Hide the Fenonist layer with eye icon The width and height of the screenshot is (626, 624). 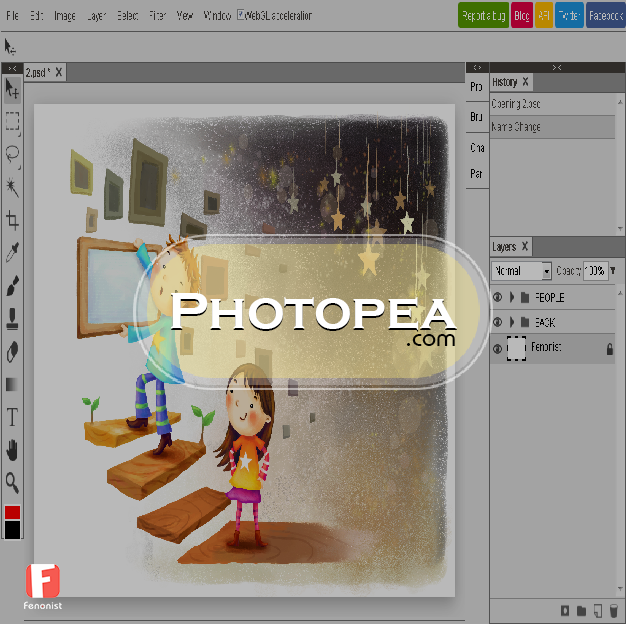point(497,349)
